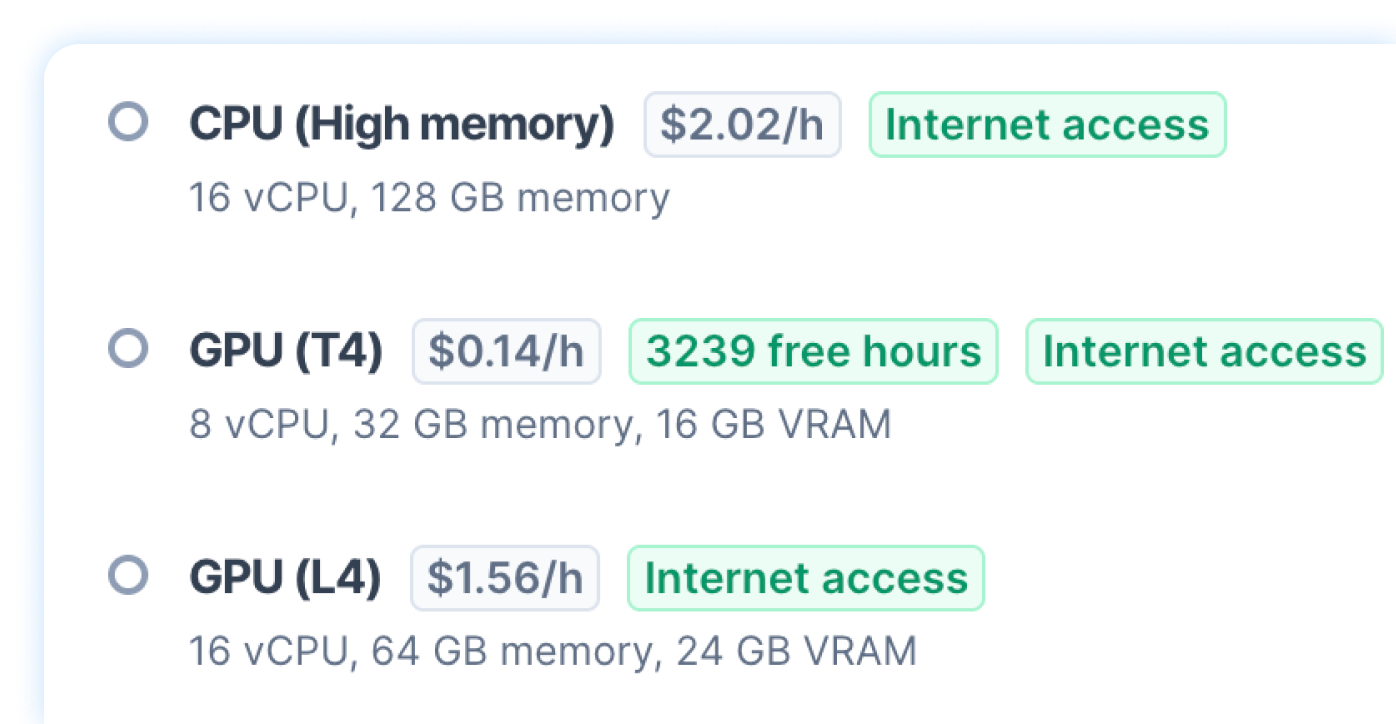The width and height of the screenshot is (1396, 724).
Task: Click the 128 GB memory text
Action: [x=520, y=198]
